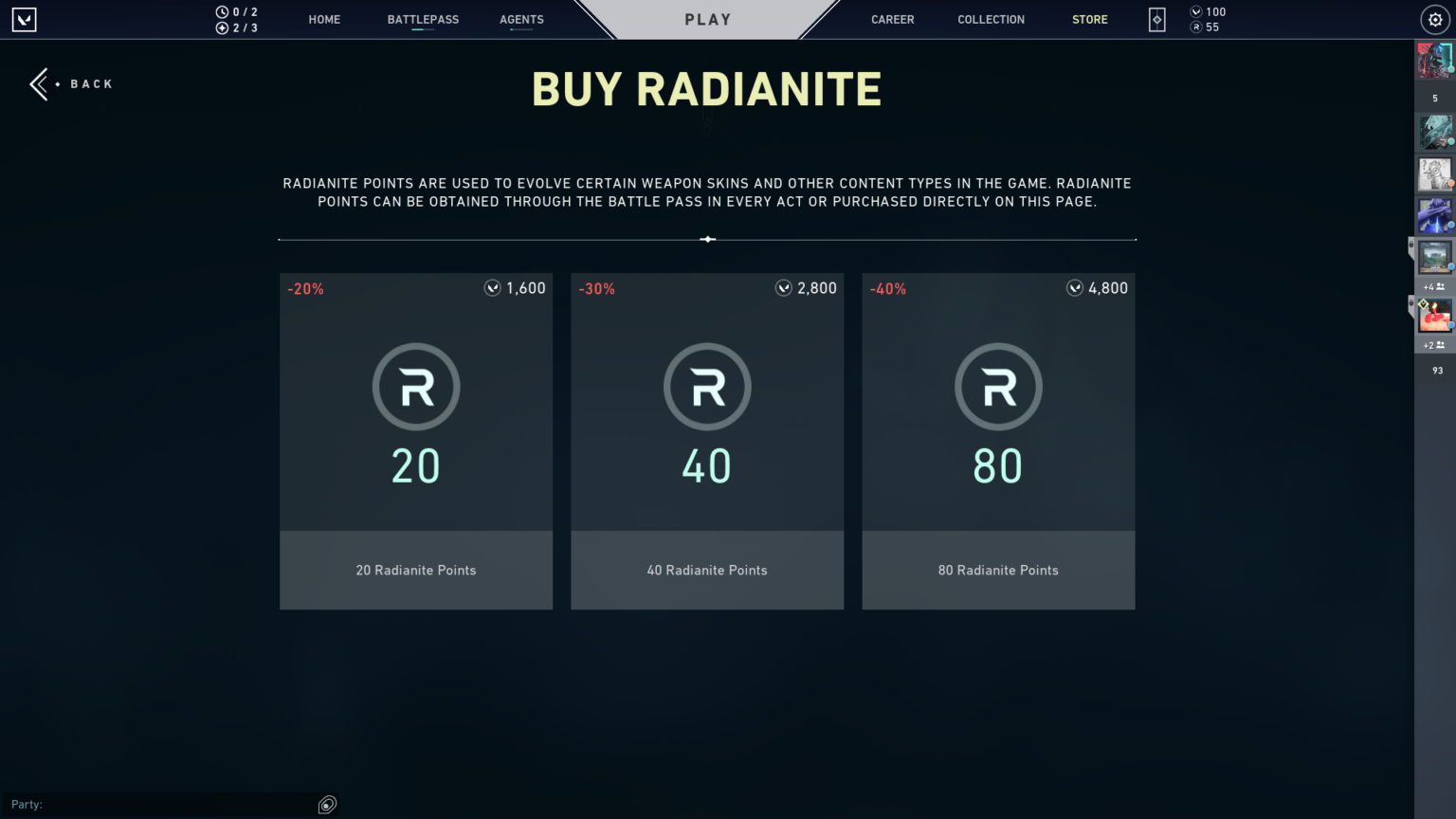
Task: Go to the Home tab
Action: click(x=324, y=19)
